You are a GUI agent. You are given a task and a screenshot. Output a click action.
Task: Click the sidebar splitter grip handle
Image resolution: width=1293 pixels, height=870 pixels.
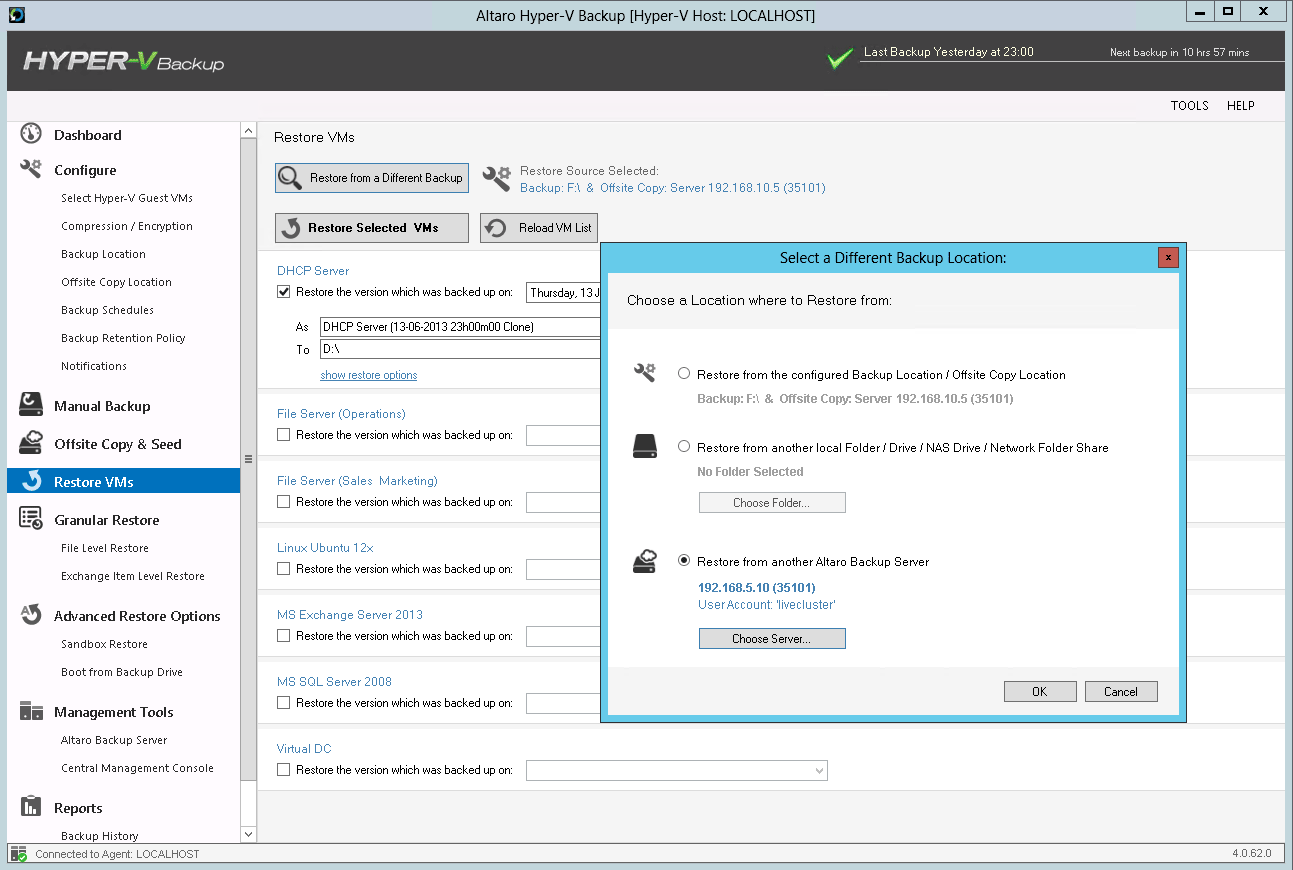tap(249, 459)
